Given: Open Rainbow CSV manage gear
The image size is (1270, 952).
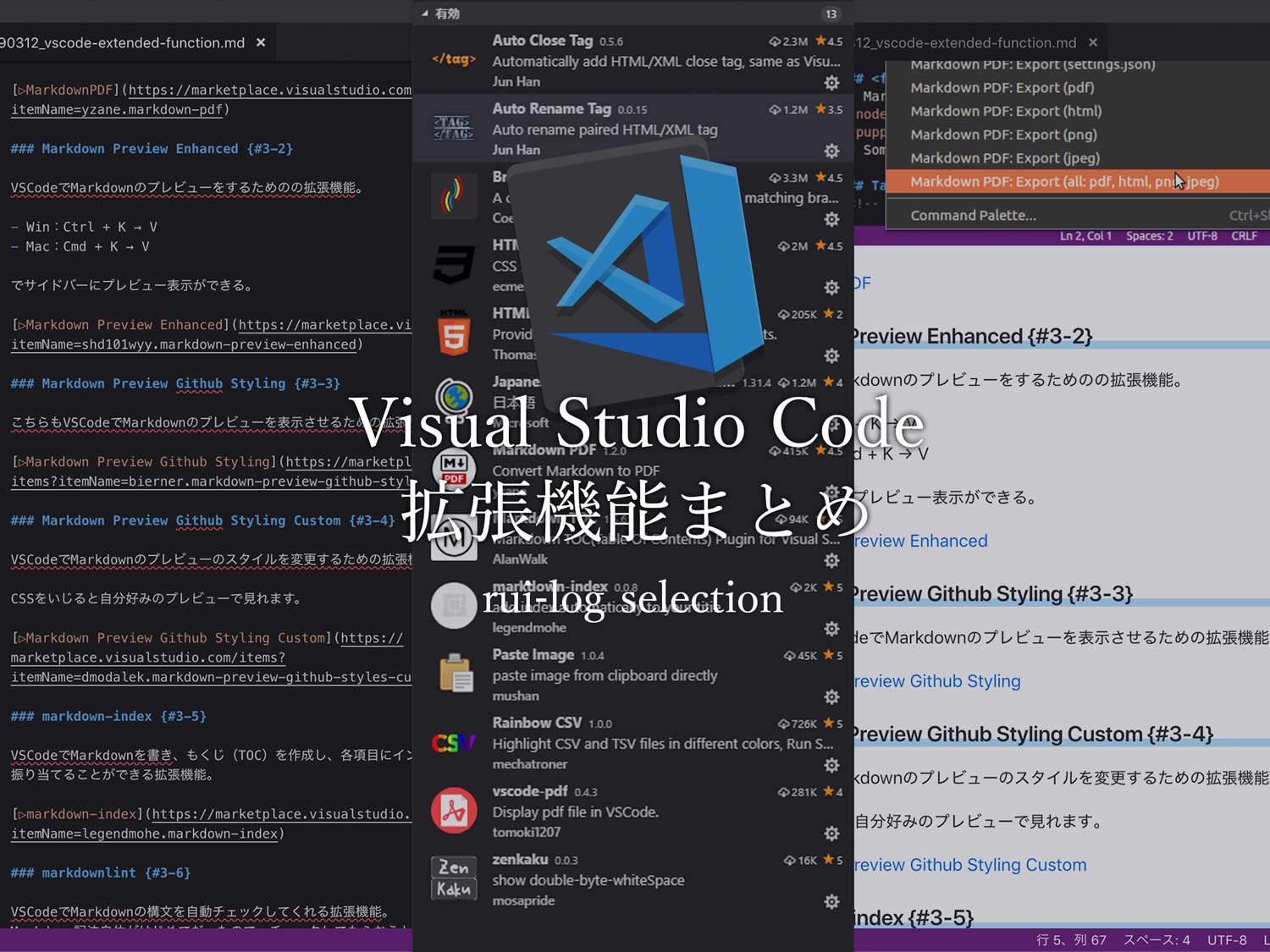Looking at the screenshot, I should pyautogui.click(x=831, y=765).
